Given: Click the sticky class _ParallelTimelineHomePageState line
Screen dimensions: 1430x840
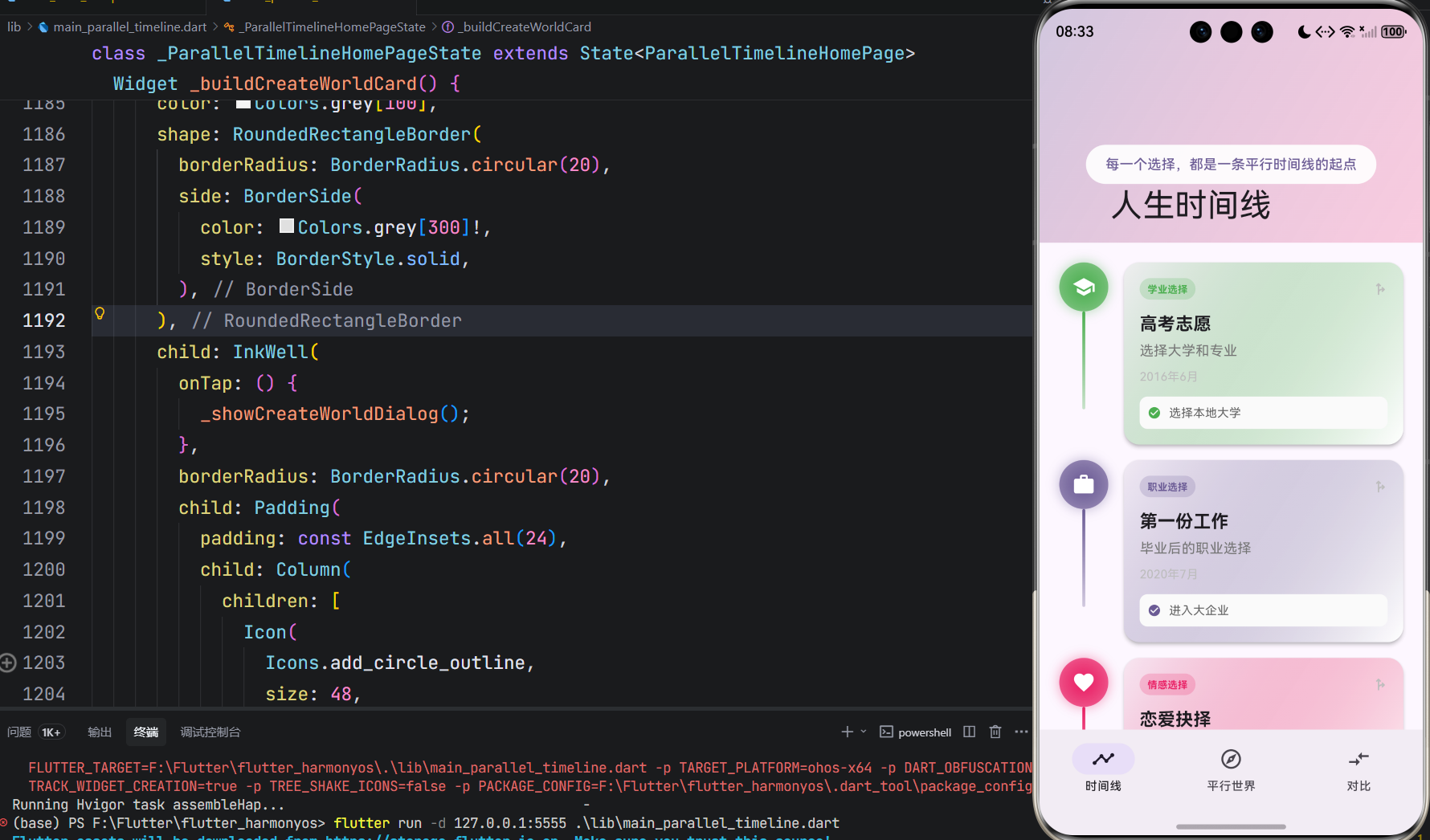Looking at the screenshot, I should coord(504,54).
